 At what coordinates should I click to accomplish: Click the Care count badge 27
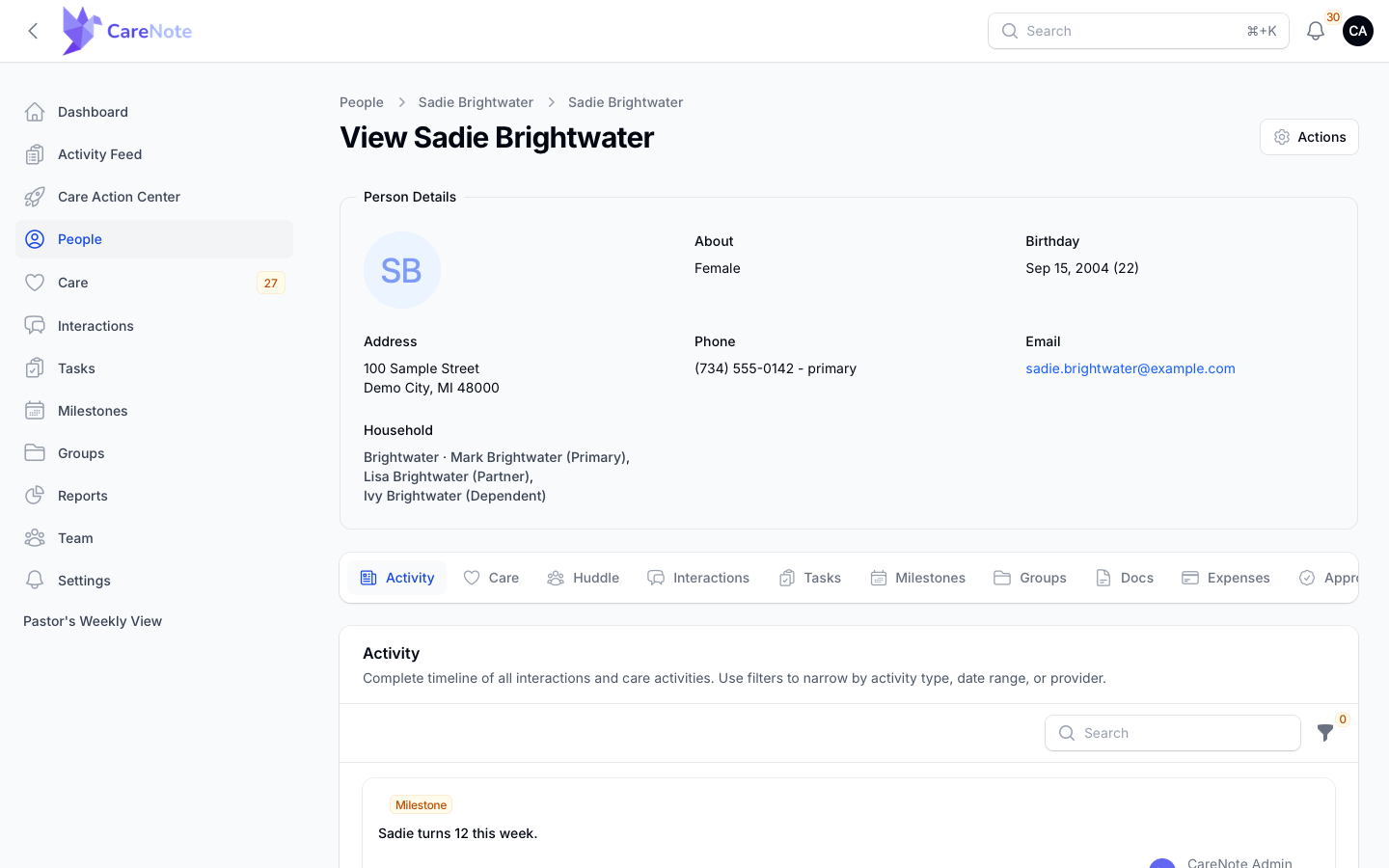point(271,283)
